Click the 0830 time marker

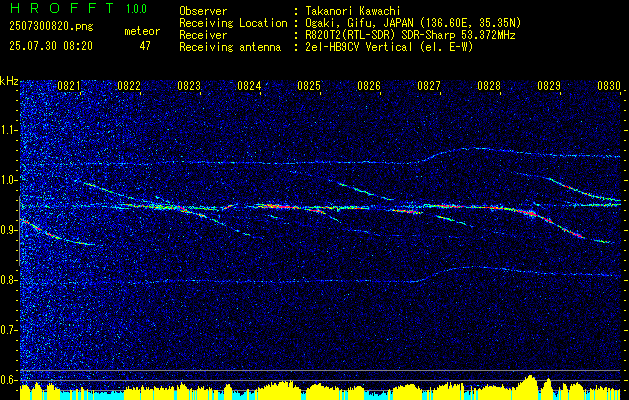coord(609,86)
